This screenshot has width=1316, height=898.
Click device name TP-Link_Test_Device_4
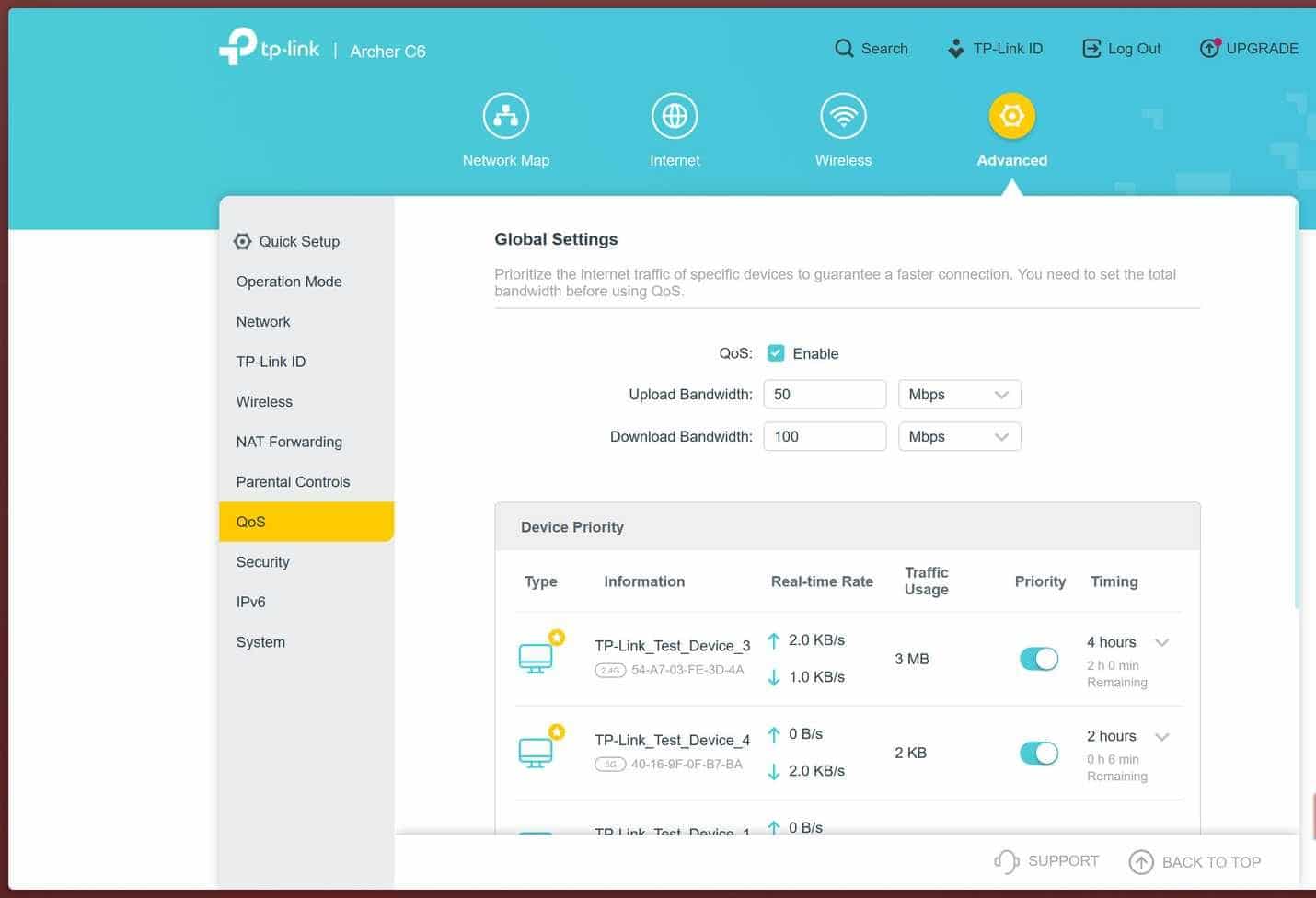(x=672, y=740)
